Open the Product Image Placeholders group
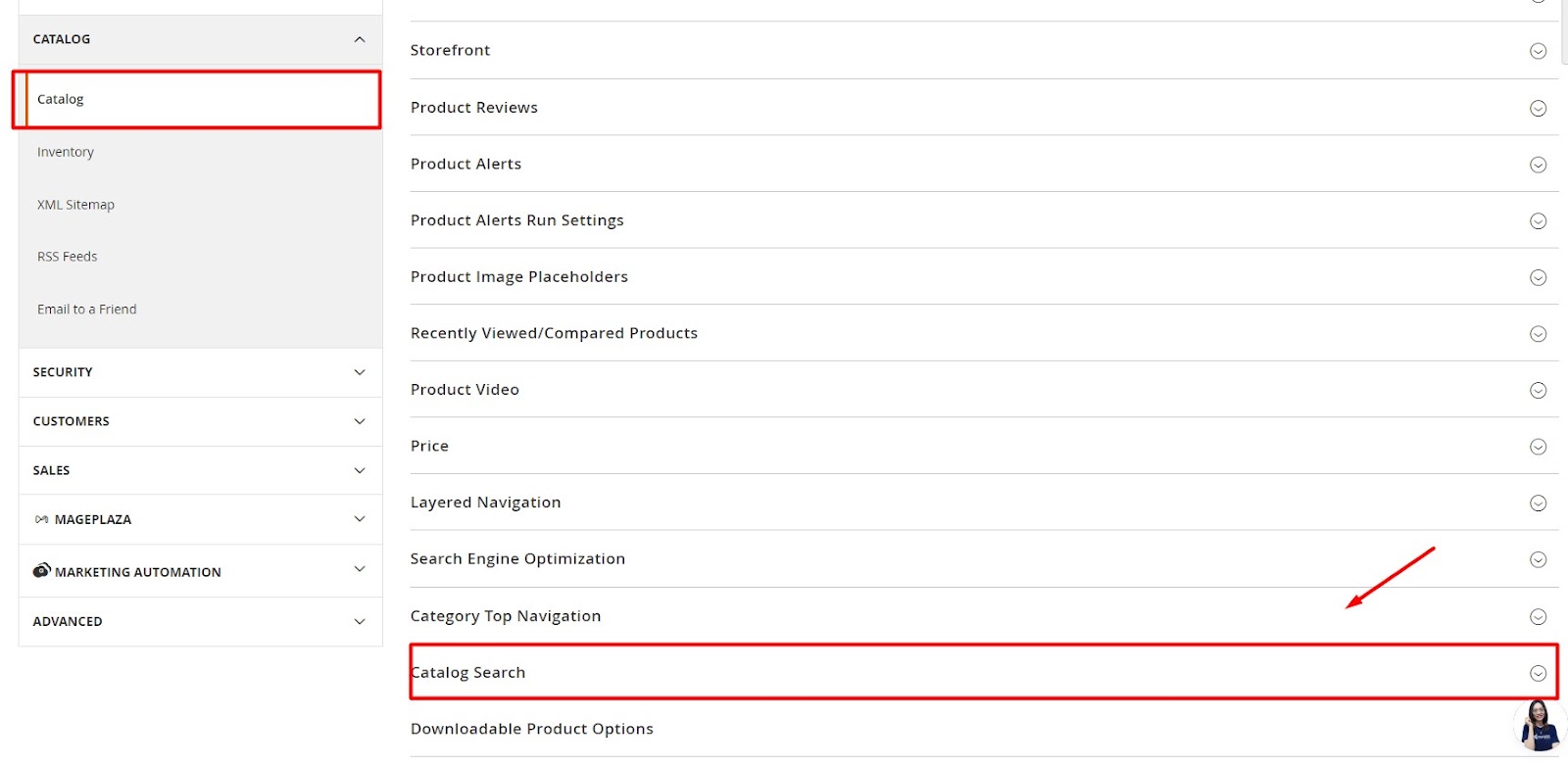The height and width of the screenshot is (766, 1568). pos(984,276)
